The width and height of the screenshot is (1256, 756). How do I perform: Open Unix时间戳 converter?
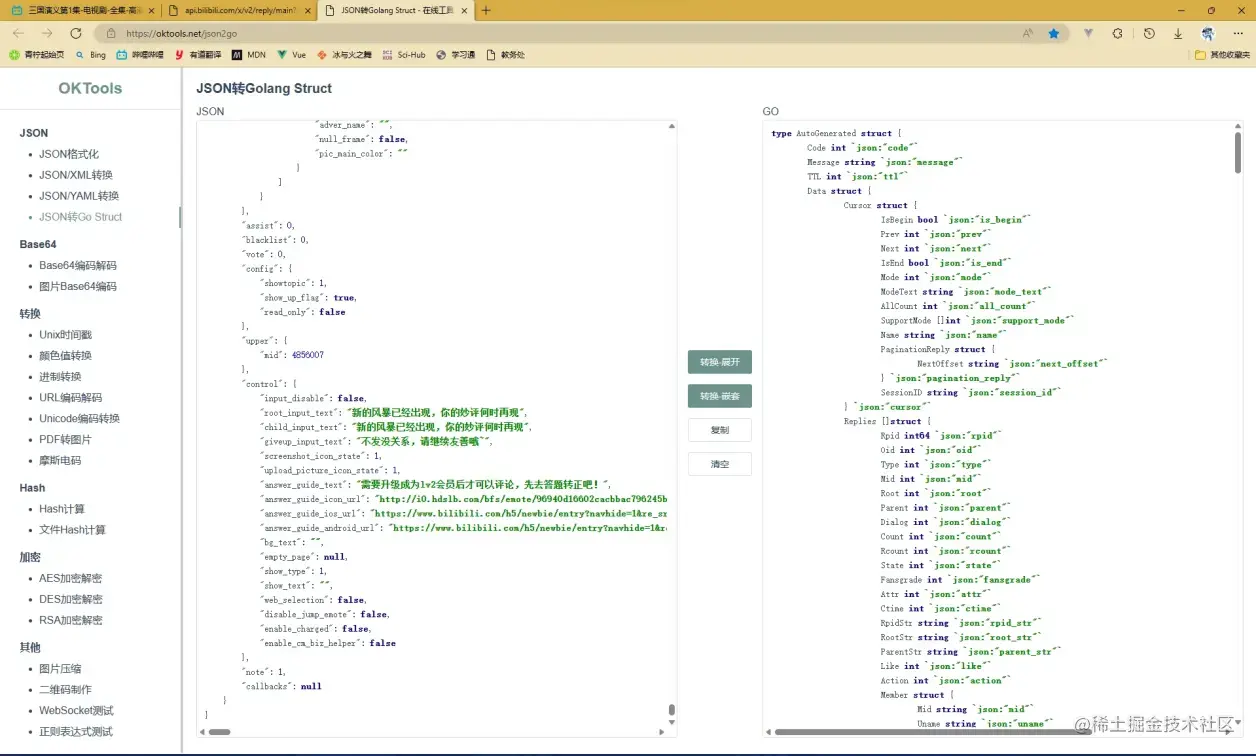click(x=66, y=335)
